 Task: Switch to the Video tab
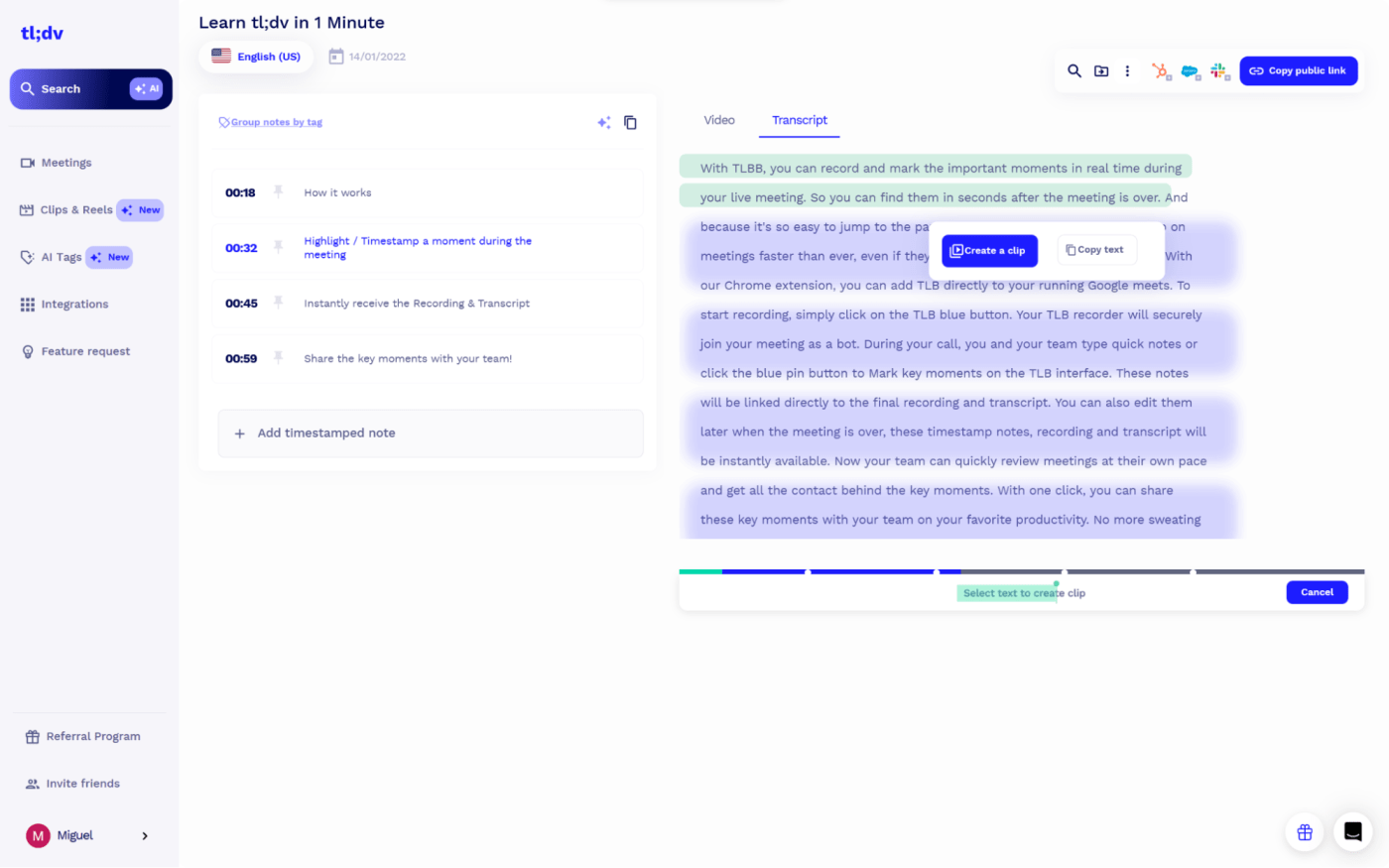pos(718,119)
